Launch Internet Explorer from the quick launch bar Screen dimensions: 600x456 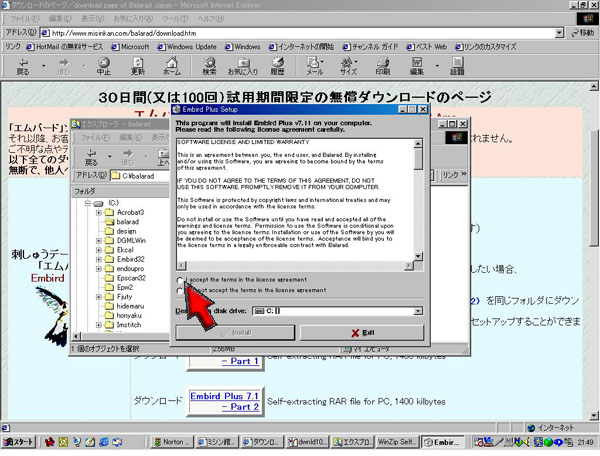click(103, 442)
